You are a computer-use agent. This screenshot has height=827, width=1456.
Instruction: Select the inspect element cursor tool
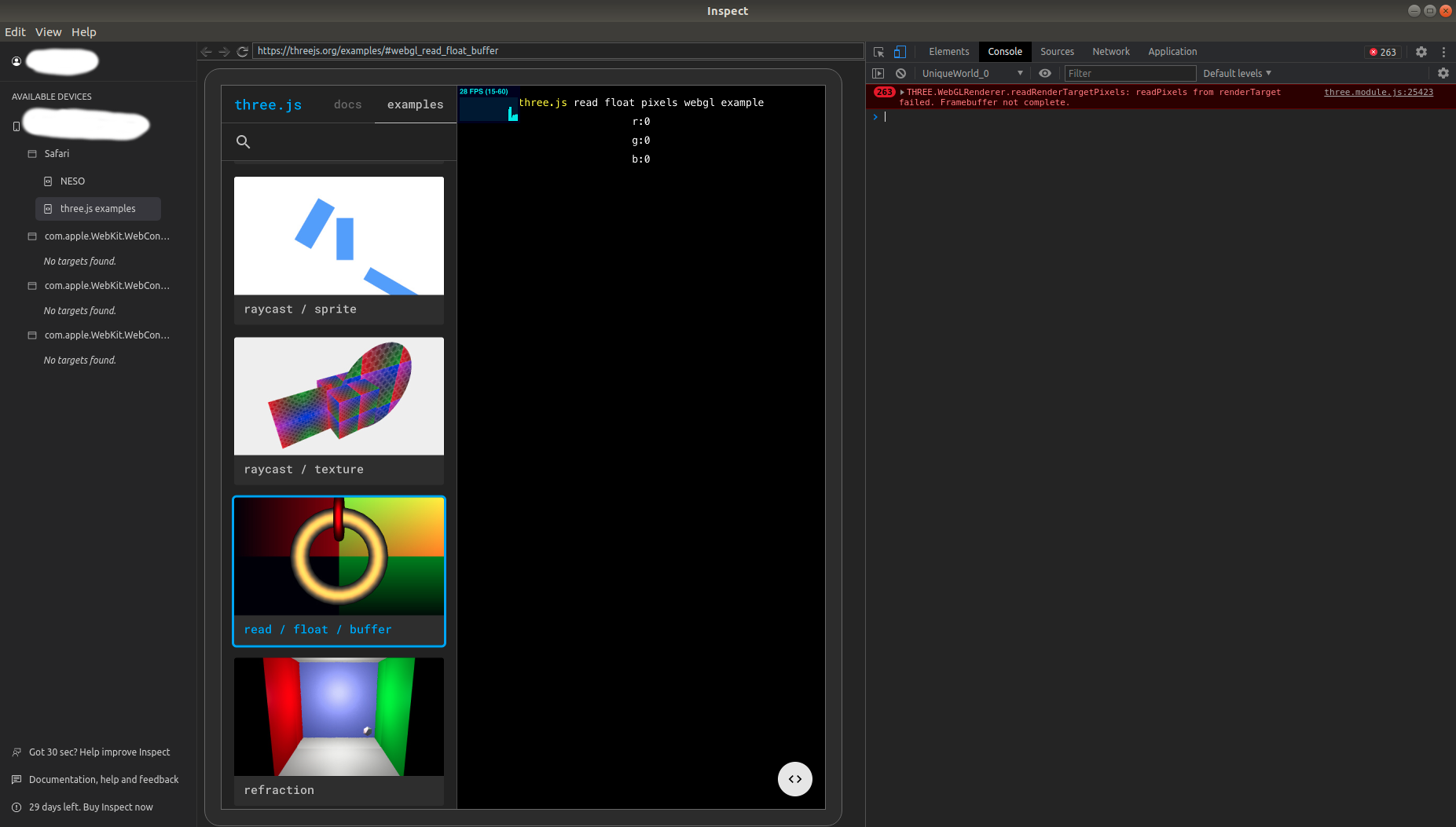[878, 52]
